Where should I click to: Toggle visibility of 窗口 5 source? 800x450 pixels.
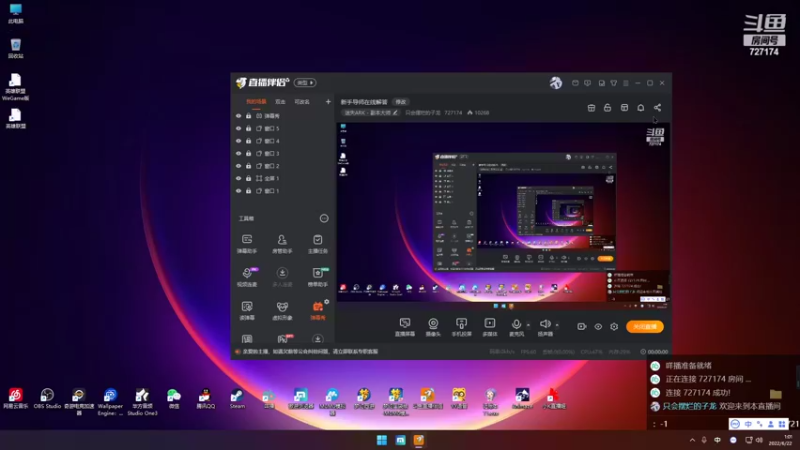238,129
